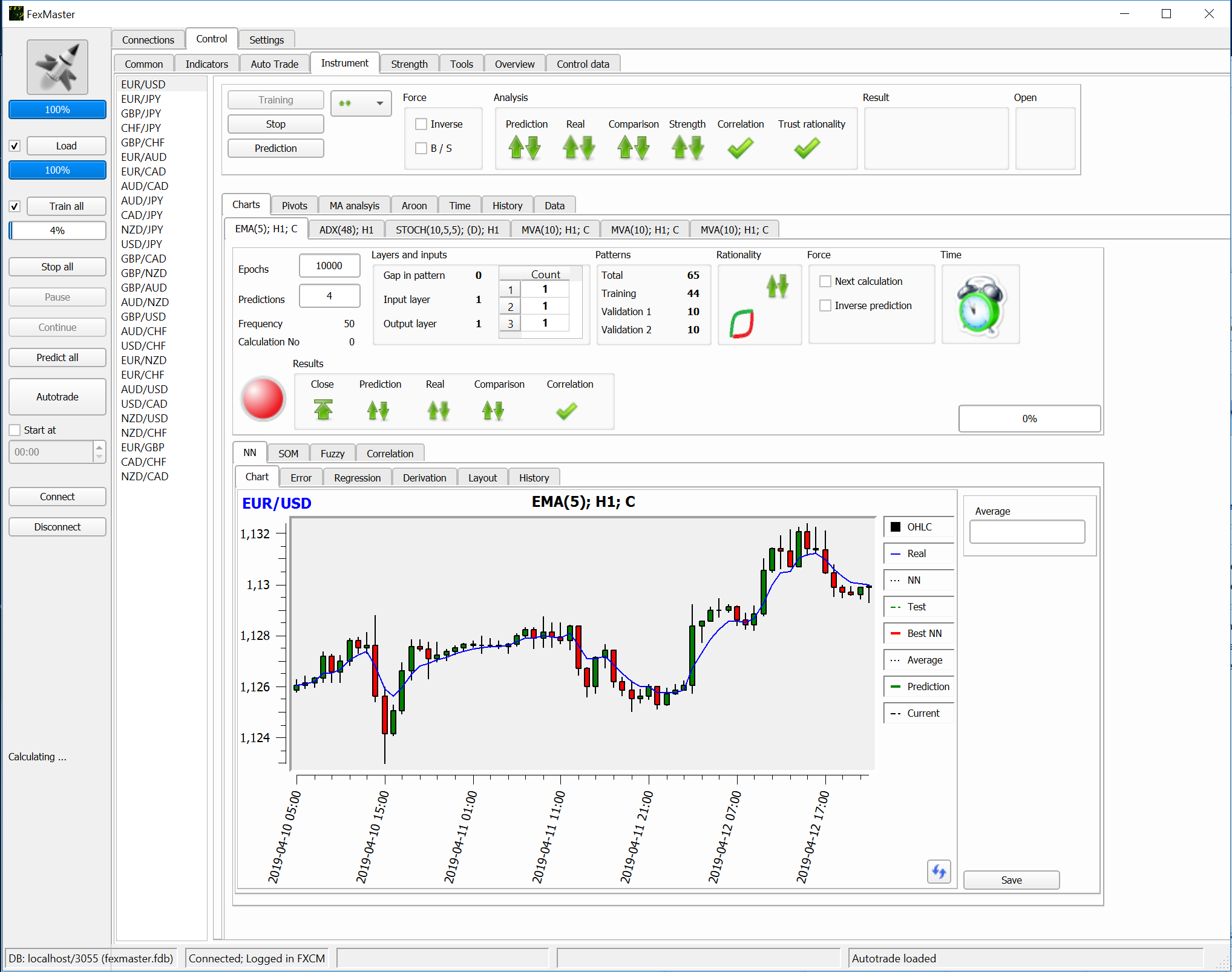Click the red status ball indicator
The height and width of the screenshot is (972, 1232).
pyautogui.click(x=263, y=399)
